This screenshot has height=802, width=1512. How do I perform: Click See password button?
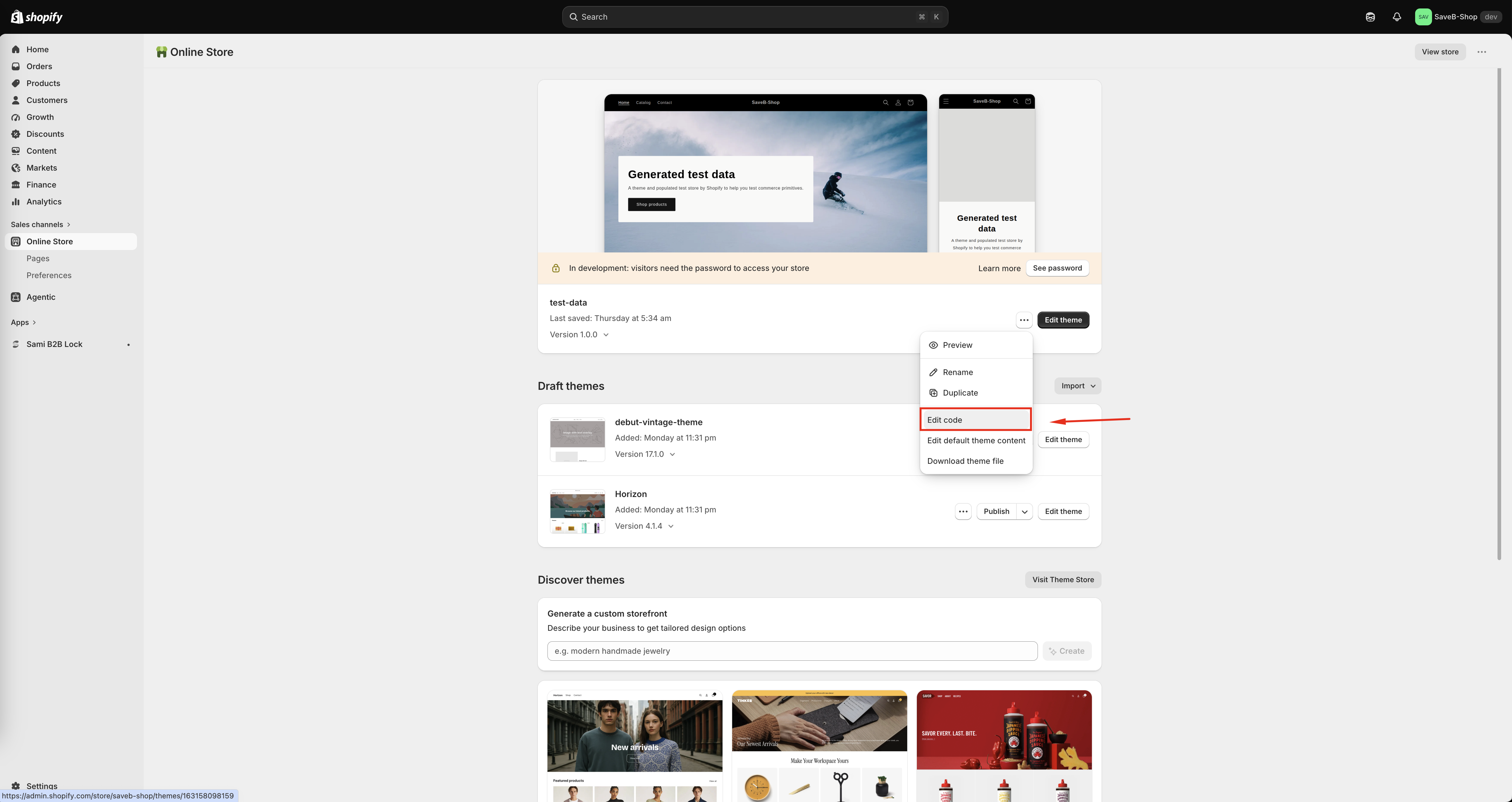(1057, 268)
